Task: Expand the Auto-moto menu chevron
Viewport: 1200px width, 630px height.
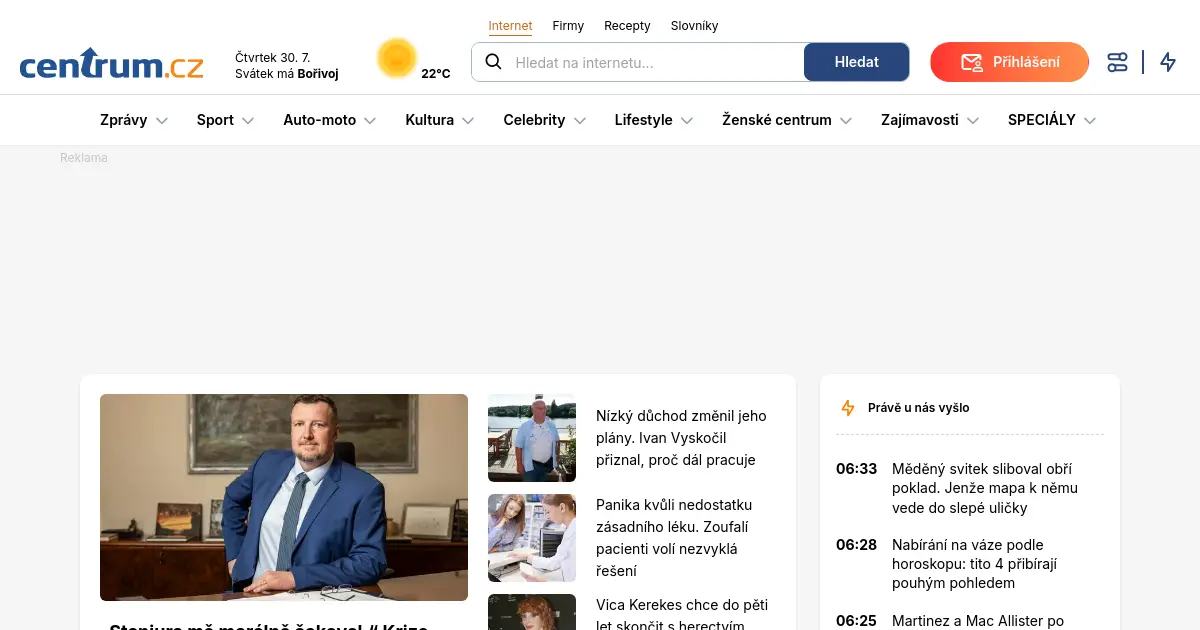Action: (370, 121)
